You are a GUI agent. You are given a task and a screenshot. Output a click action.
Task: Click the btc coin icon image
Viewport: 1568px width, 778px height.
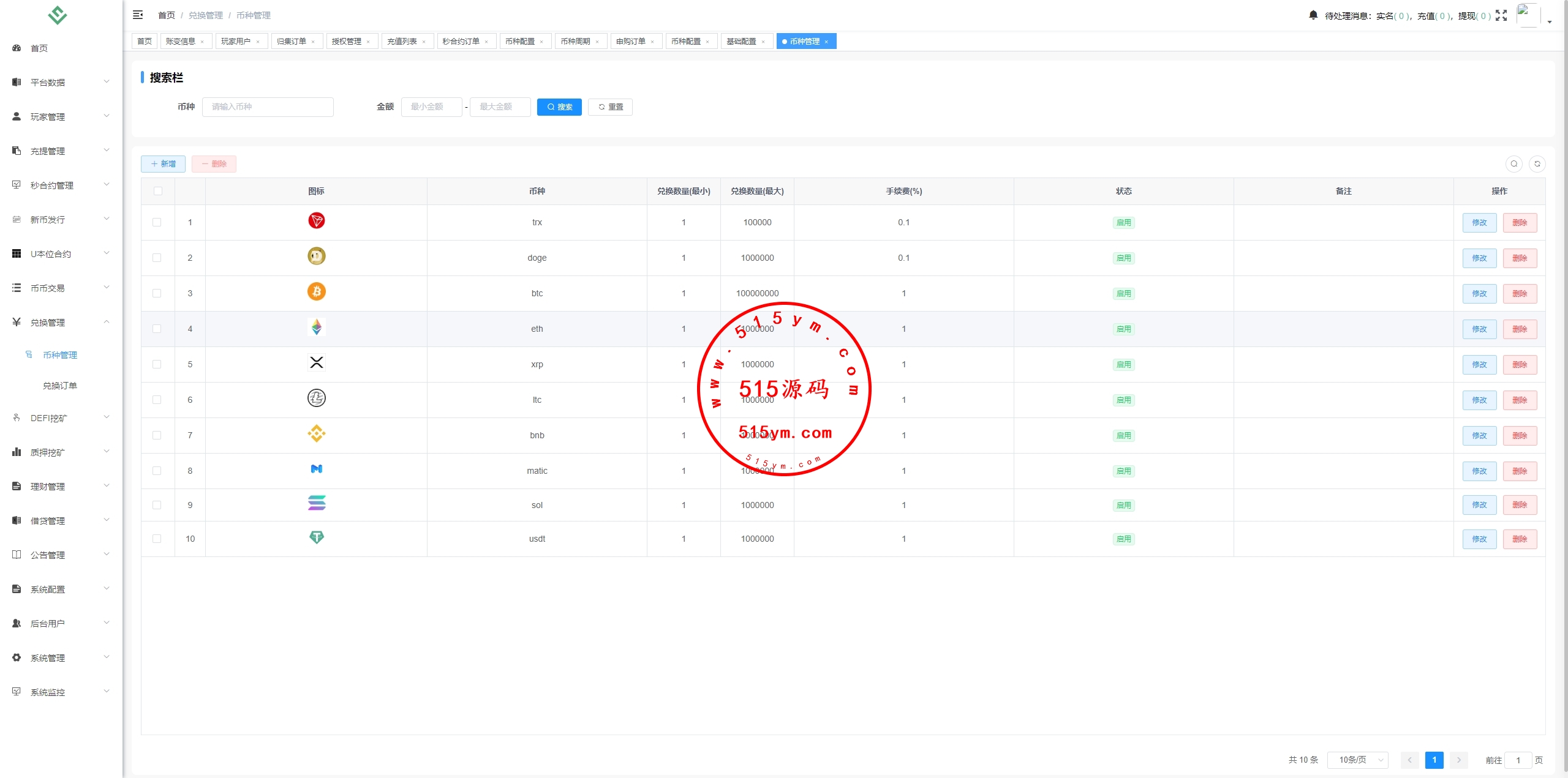point(316,292)
